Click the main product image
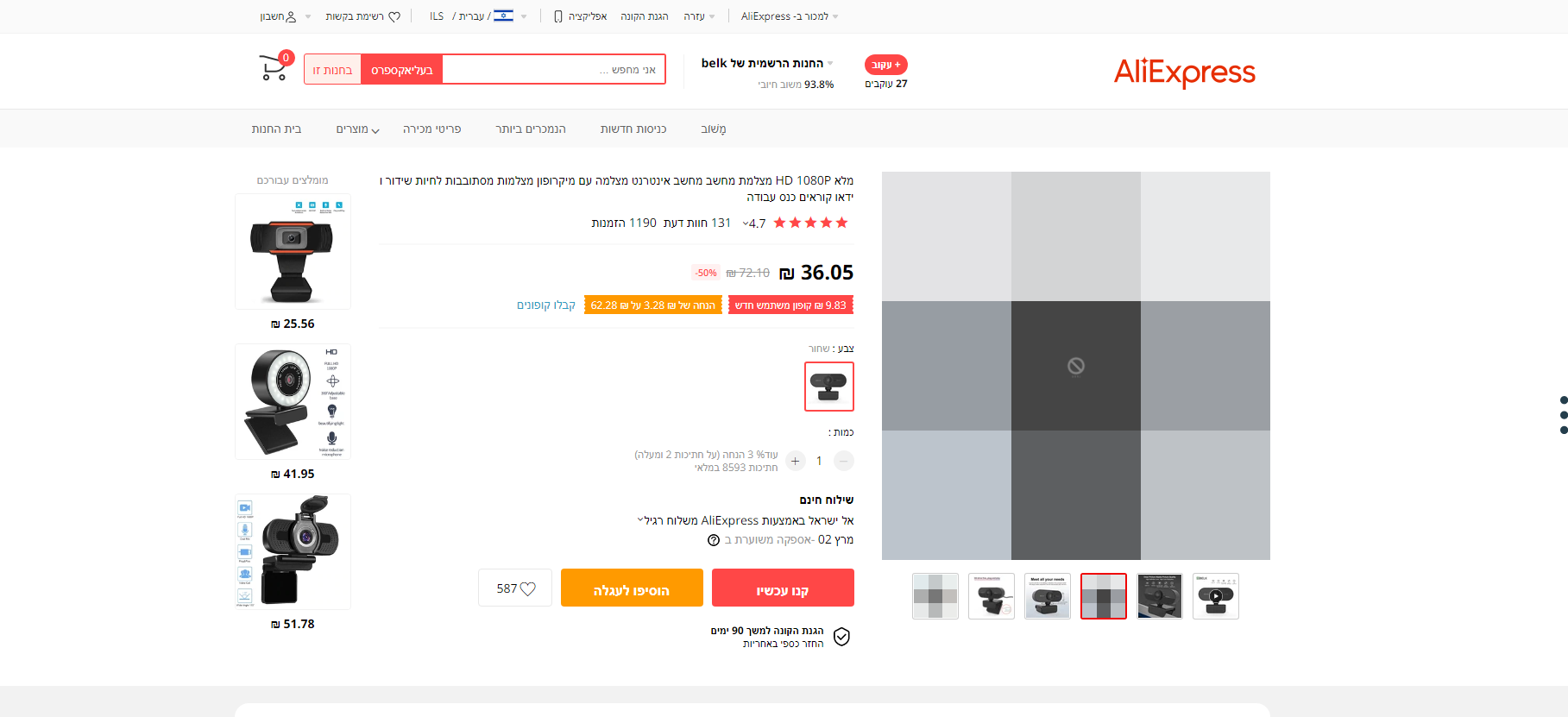Image resolution: width=1568 pixels, height=717 pixels. click(x=1076, y=366)
